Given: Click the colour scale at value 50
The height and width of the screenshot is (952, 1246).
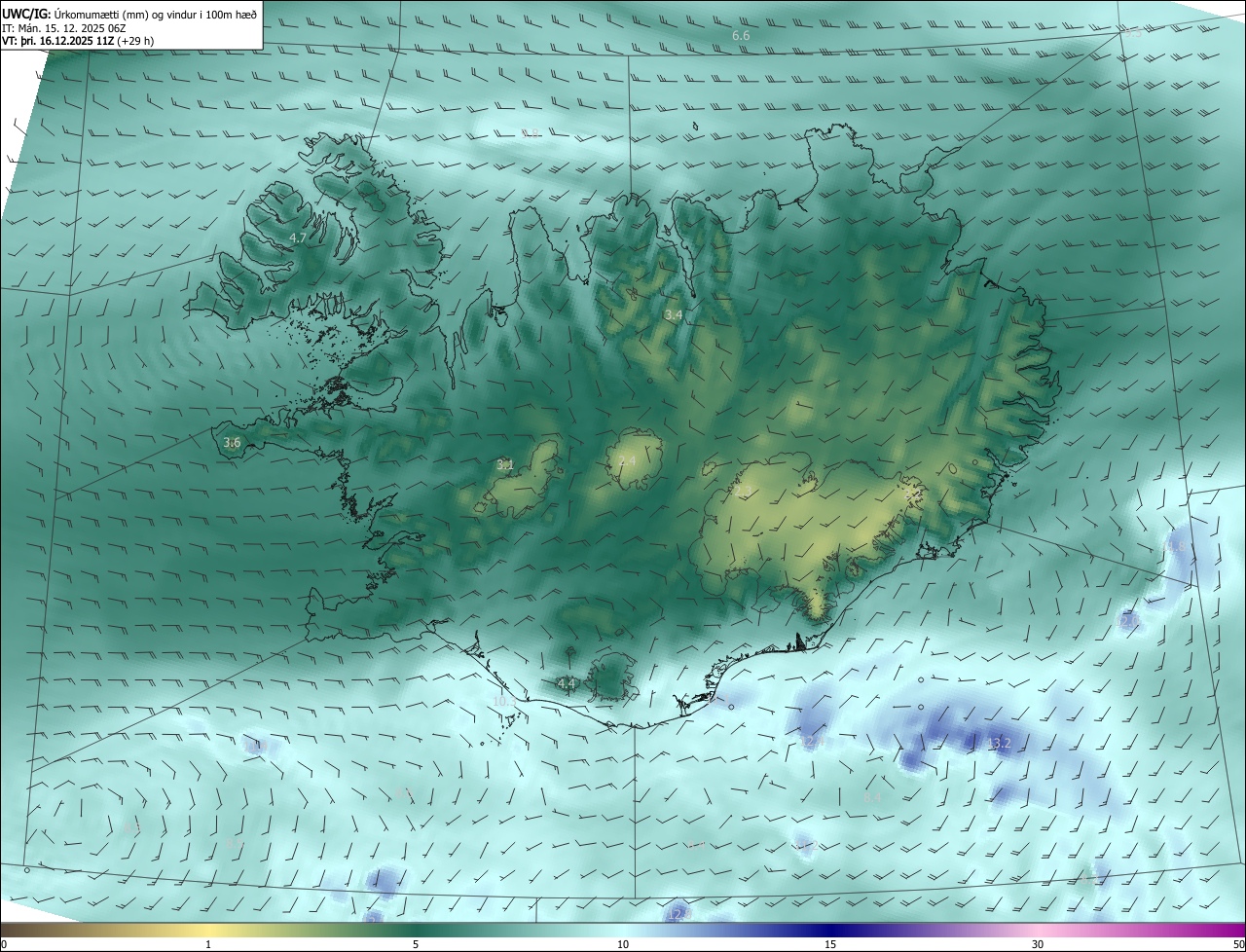Looking at the screenshot, I should [x=1238, y=944].
